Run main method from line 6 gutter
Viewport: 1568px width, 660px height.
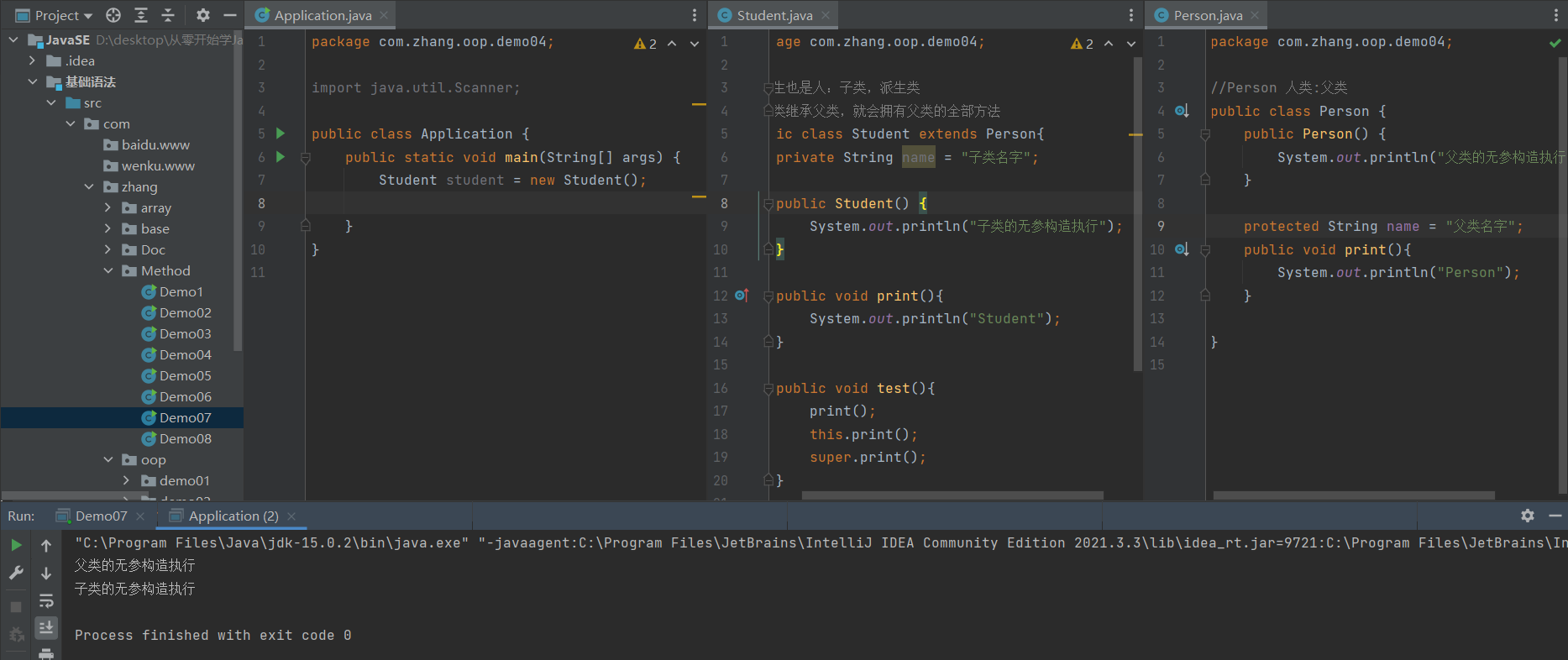pyautogui.click(x=281, y=157)
